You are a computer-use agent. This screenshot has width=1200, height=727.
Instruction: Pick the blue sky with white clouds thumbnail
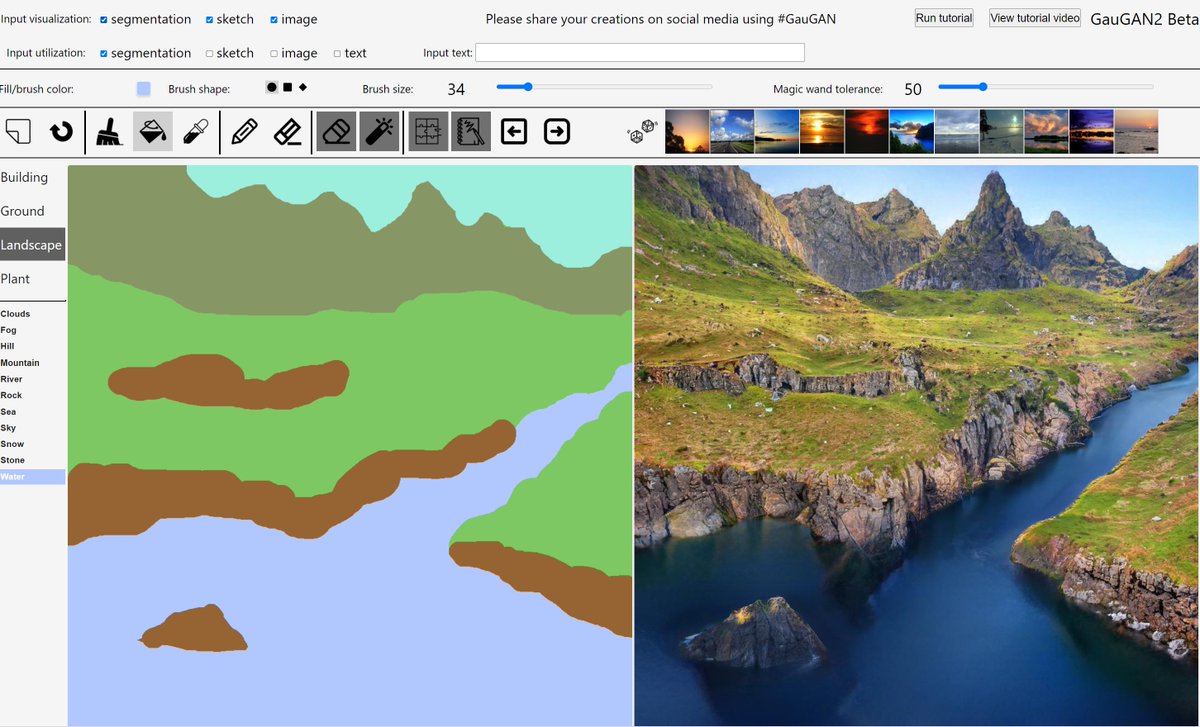[x=732, y=131]
